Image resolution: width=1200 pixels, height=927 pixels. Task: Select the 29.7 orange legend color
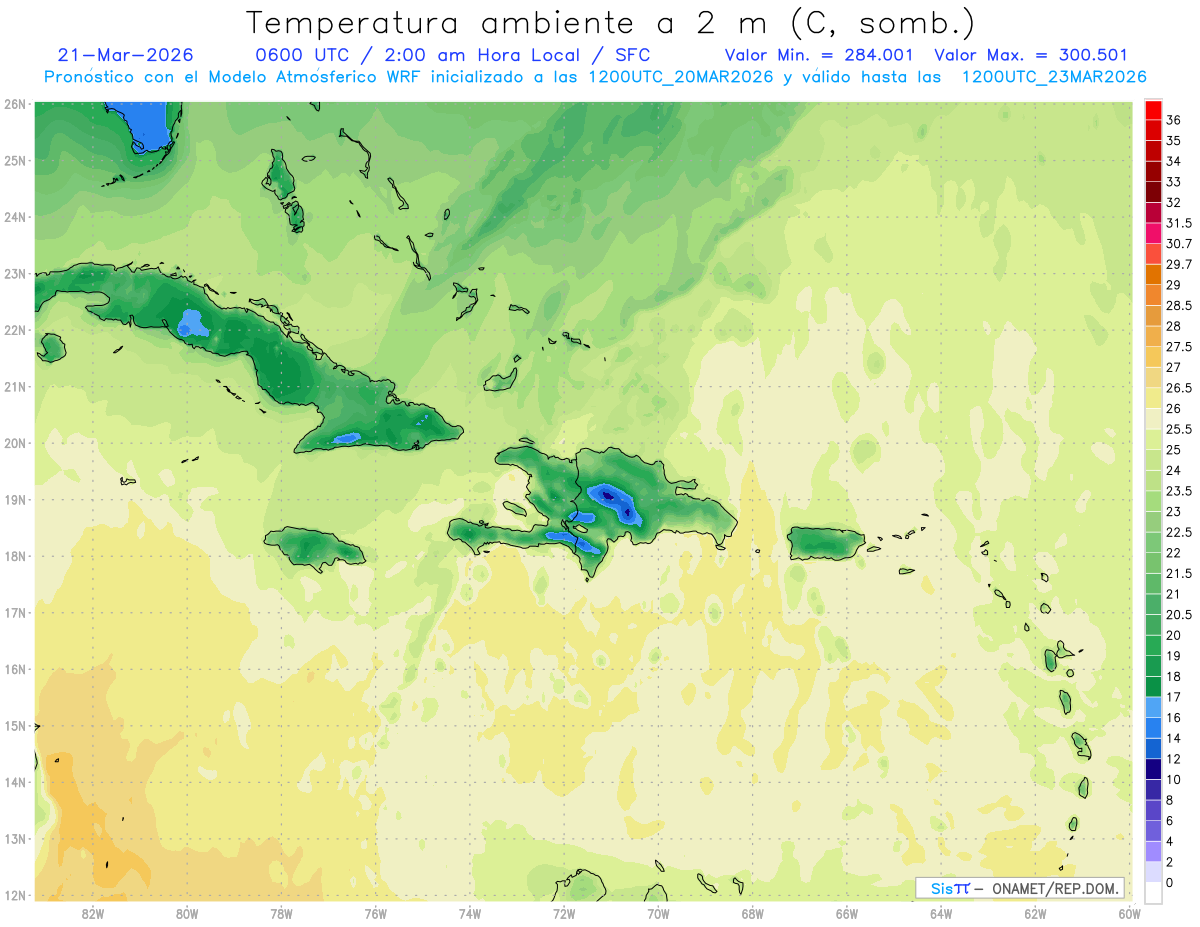tap(1153, 255)
